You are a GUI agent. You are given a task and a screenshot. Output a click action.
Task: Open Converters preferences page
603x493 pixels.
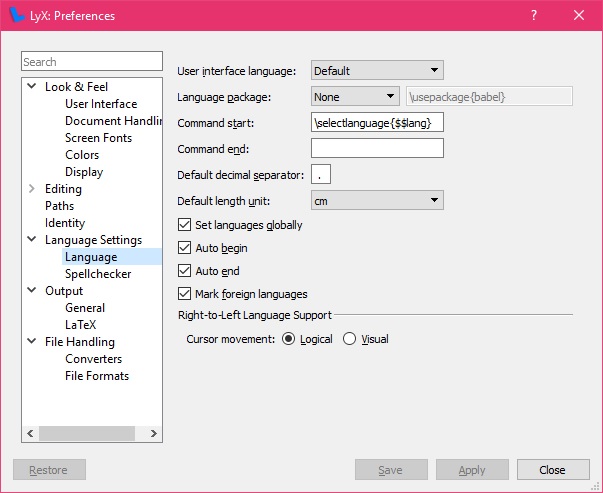click(x=93, y=358)
